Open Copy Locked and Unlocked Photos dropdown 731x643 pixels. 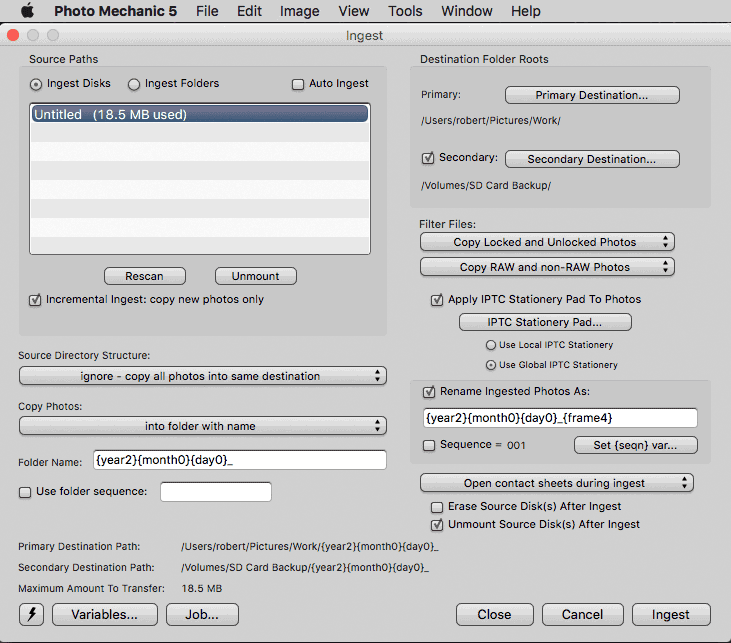point(547,242)
